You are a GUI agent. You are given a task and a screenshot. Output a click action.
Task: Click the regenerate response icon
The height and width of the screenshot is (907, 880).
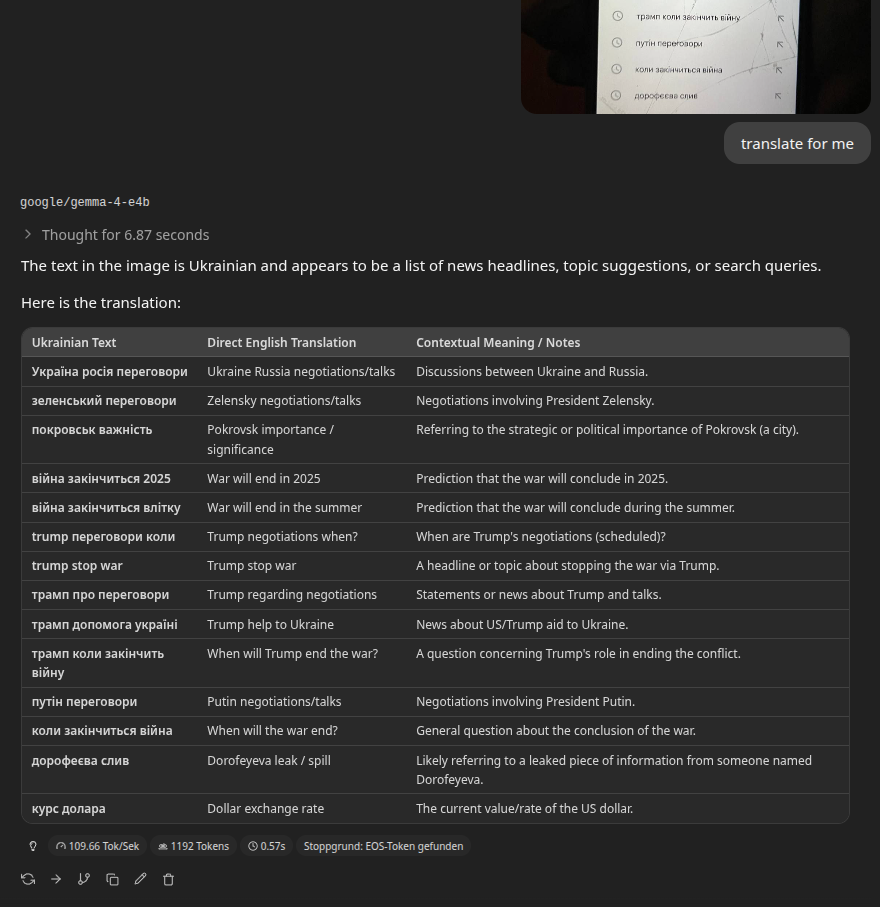click(28, 879)
